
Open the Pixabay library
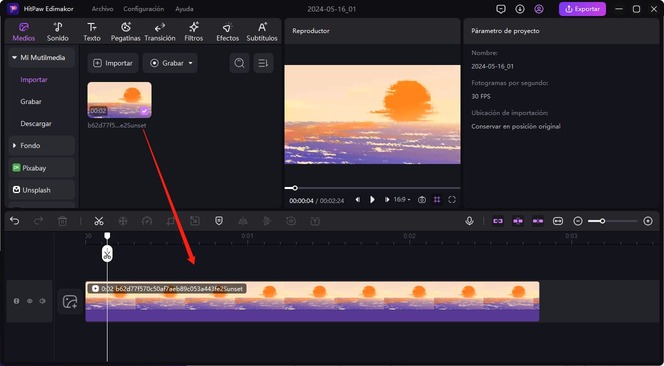coord(42,168)
